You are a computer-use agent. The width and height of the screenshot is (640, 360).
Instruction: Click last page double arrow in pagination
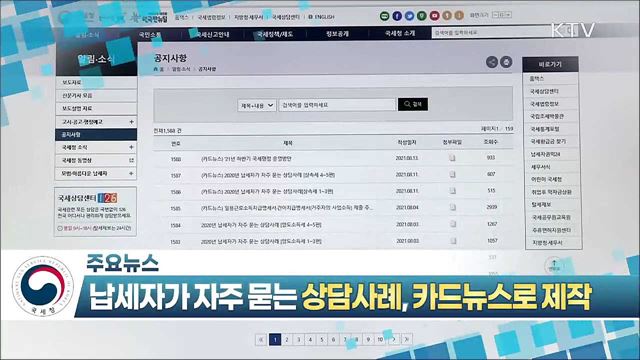tap(407, 339)
